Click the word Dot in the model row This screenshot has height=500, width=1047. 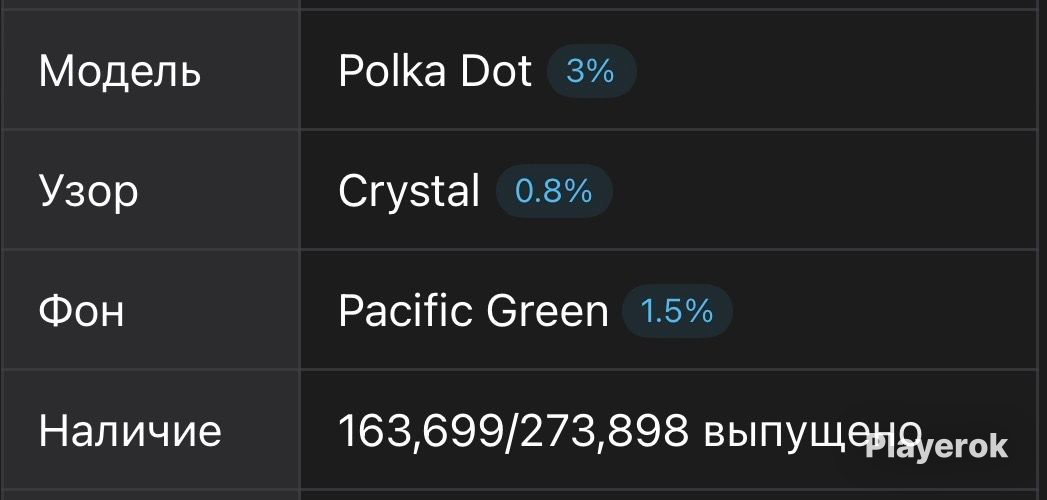coord(496,71)
